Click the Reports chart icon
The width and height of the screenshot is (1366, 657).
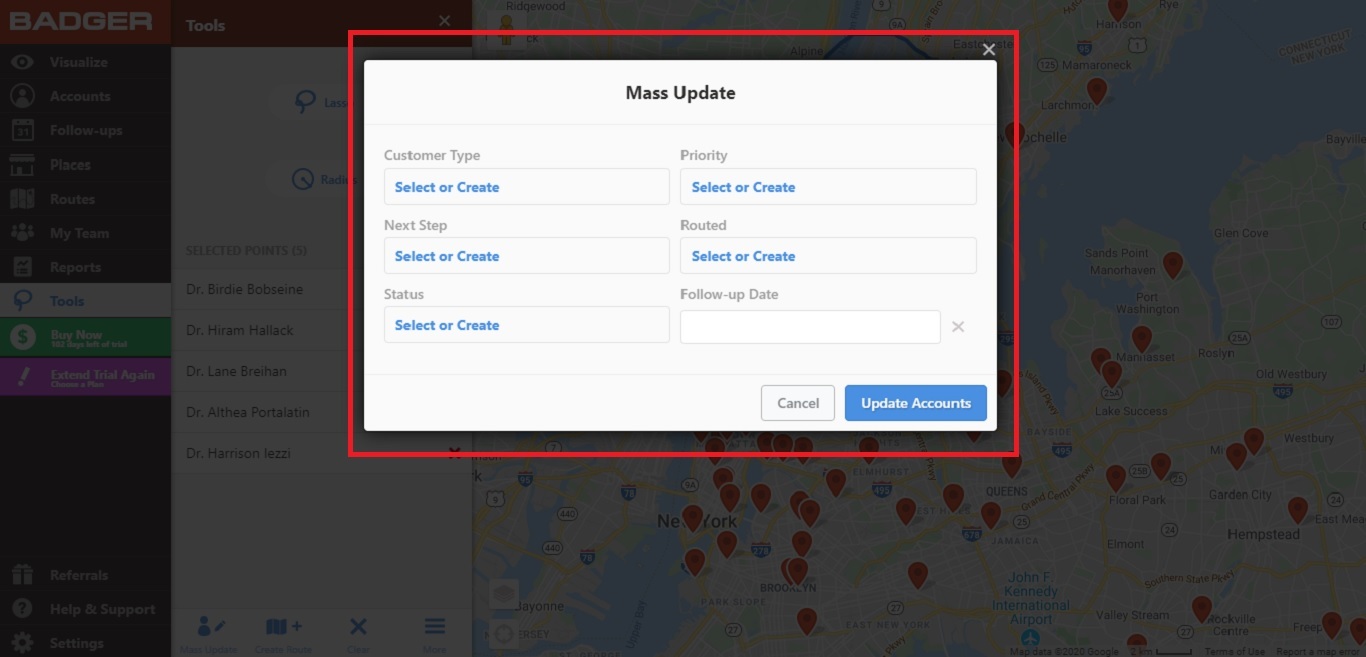(x=22, y=267)
